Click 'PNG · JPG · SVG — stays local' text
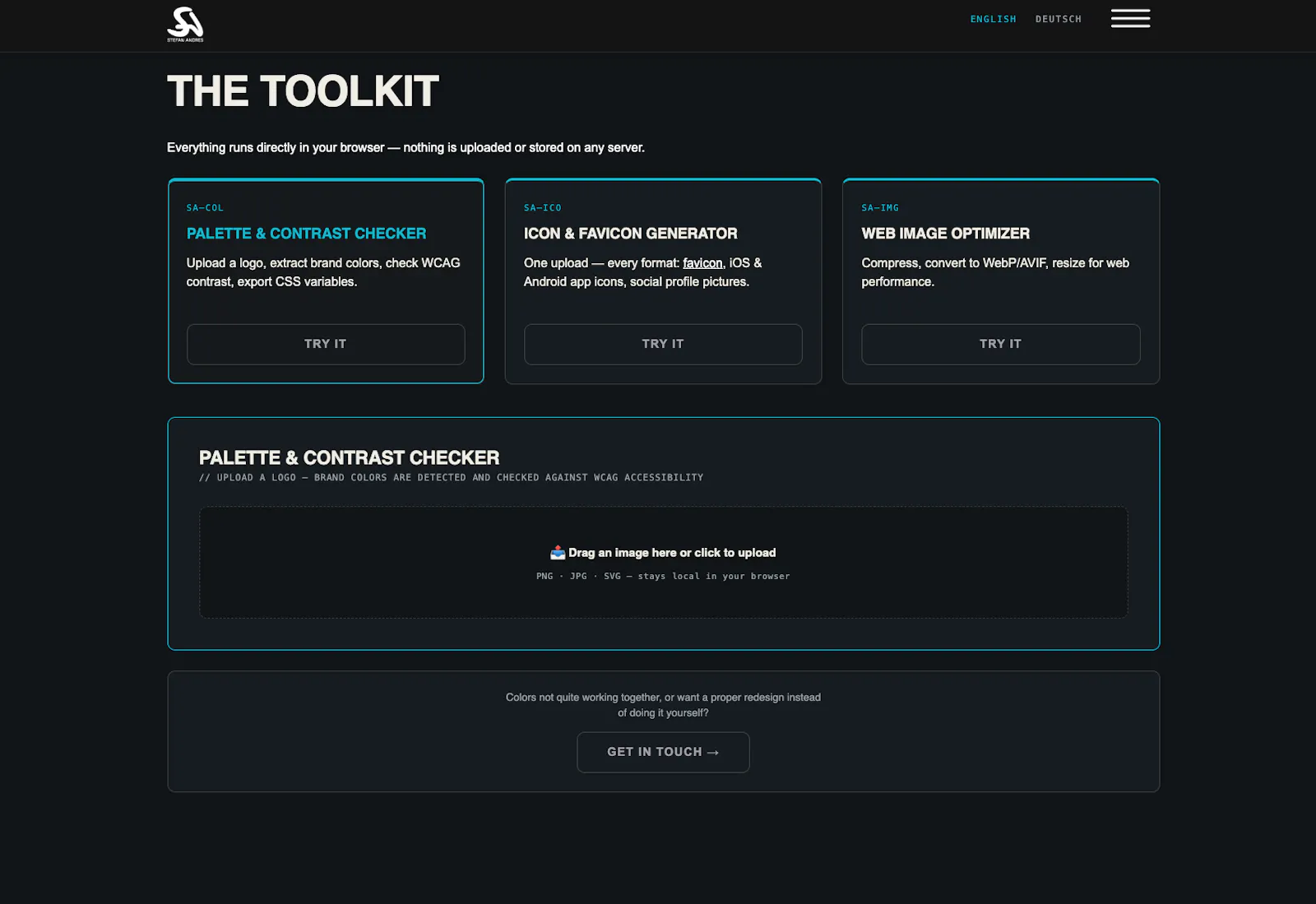Screen dimensions: 1316x904 663,577
